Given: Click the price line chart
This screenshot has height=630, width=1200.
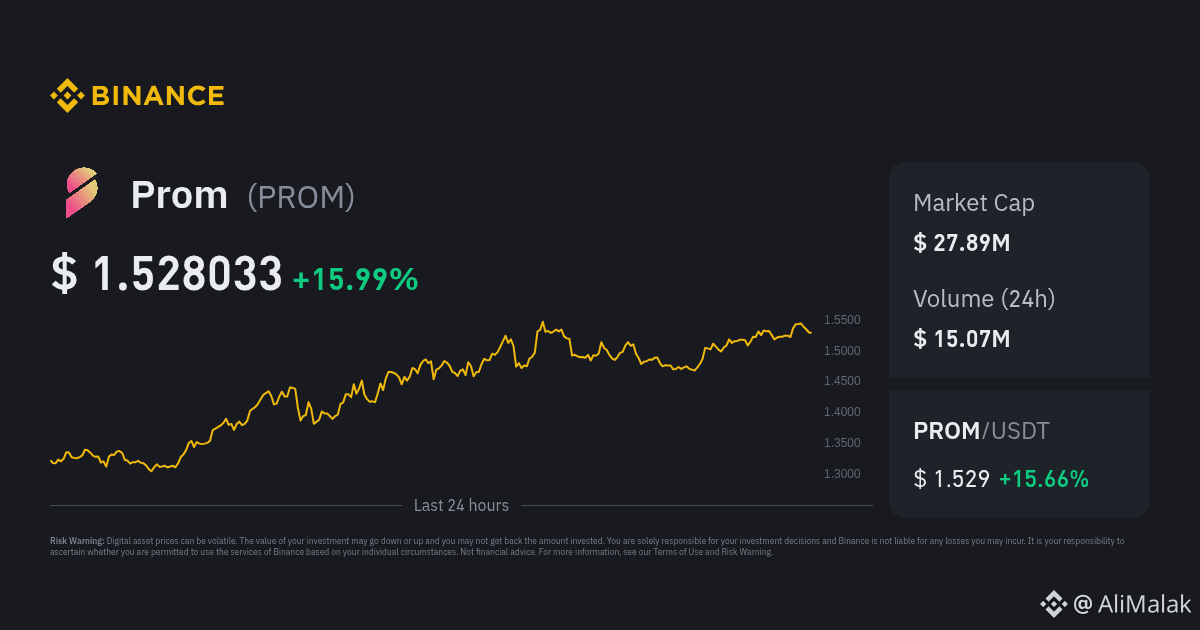Looking at the screenshot, I should click(x=431, y=396).
